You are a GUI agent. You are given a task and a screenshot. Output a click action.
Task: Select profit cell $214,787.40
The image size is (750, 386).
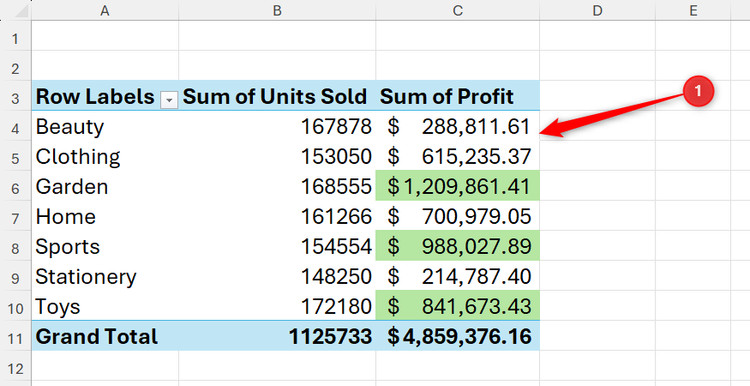coord(458,276)
